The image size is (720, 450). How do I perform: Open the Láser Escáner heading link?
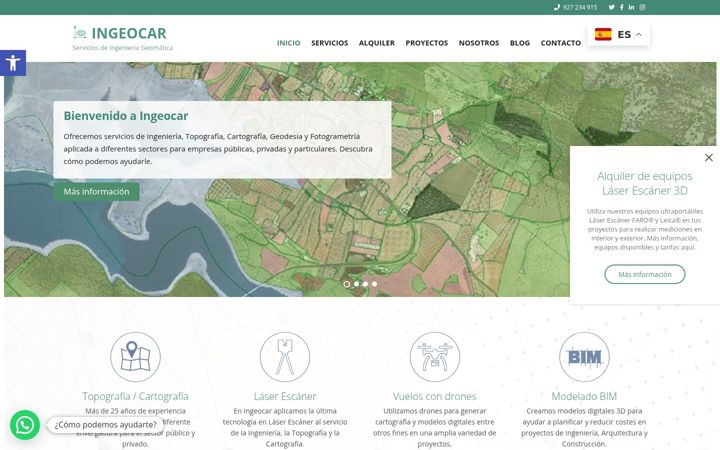(285, 396)
